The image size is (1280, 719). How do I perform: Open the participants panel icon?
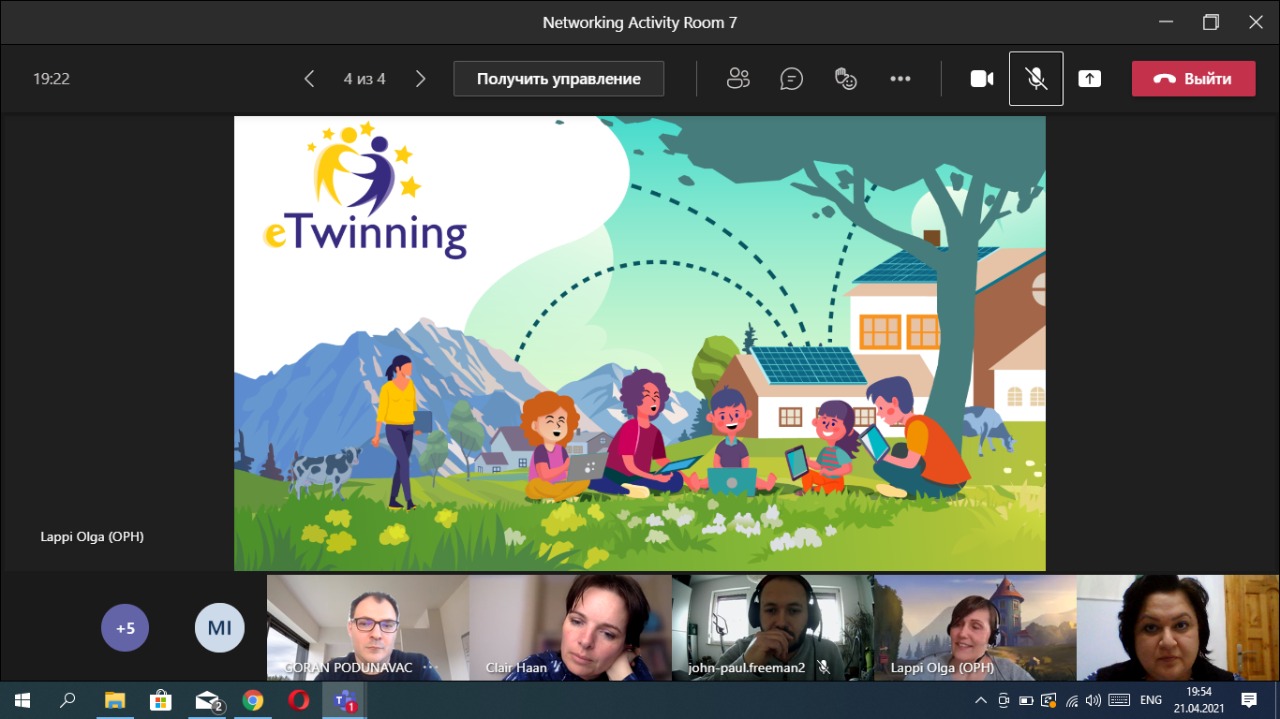tap(738, 79)
